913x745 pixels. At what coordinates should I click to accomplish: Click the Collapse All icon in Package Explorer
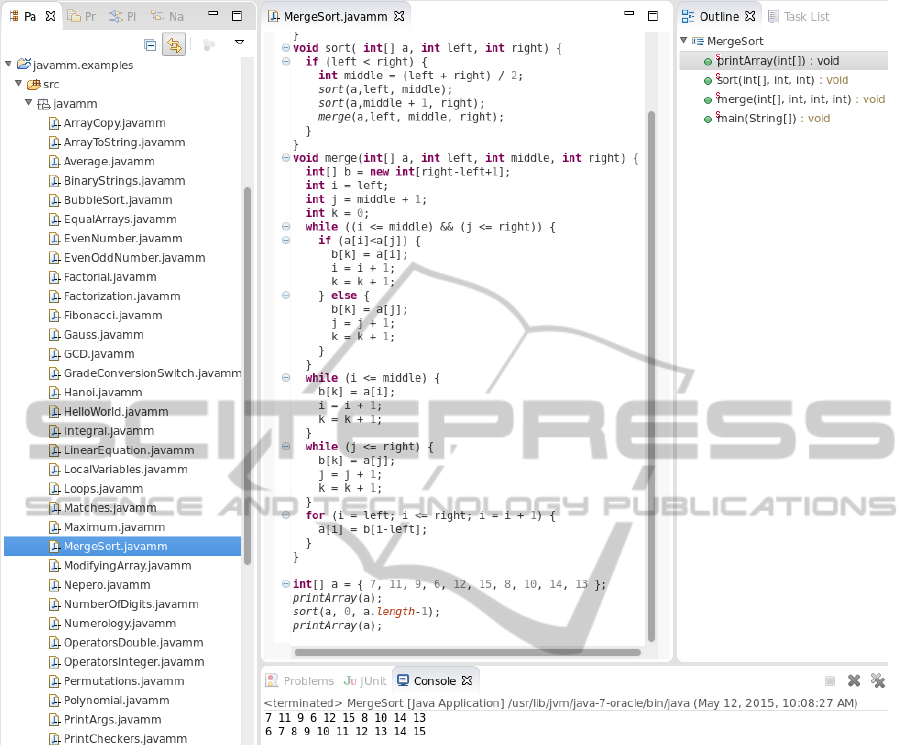tap(150, 45)
